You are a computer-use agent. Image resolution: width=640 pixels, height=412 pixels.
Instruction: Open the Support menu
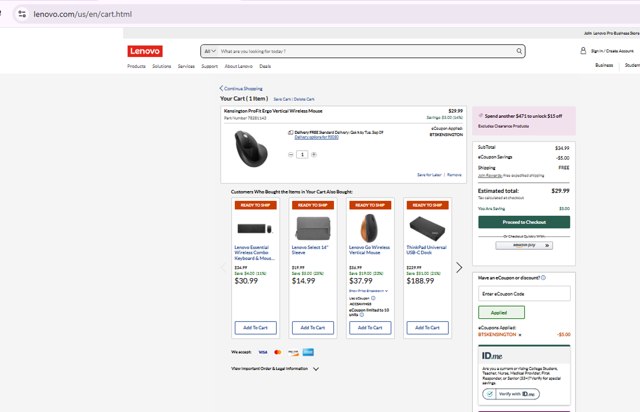point(209,66)
